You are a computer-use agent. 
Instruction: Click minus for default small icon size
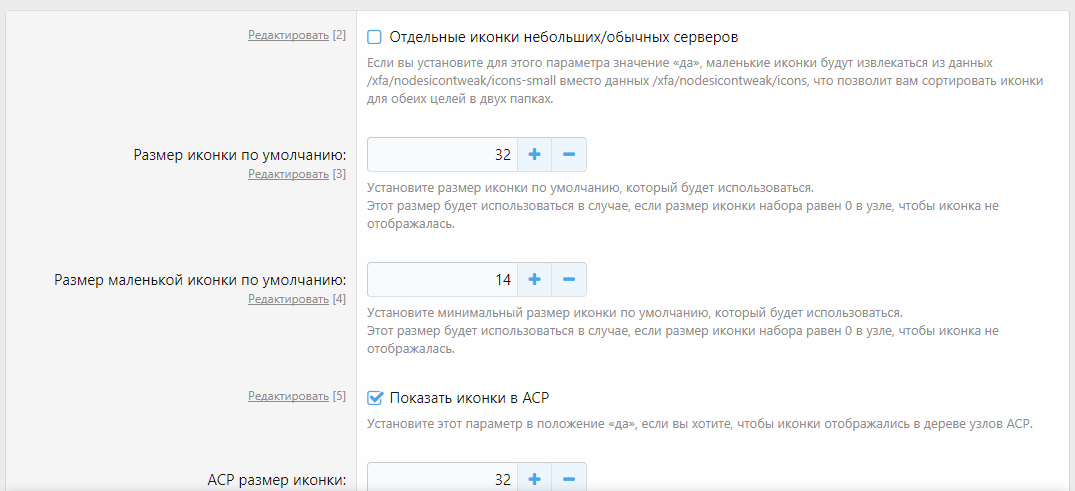pyautogui.click(x=569, y=280)
